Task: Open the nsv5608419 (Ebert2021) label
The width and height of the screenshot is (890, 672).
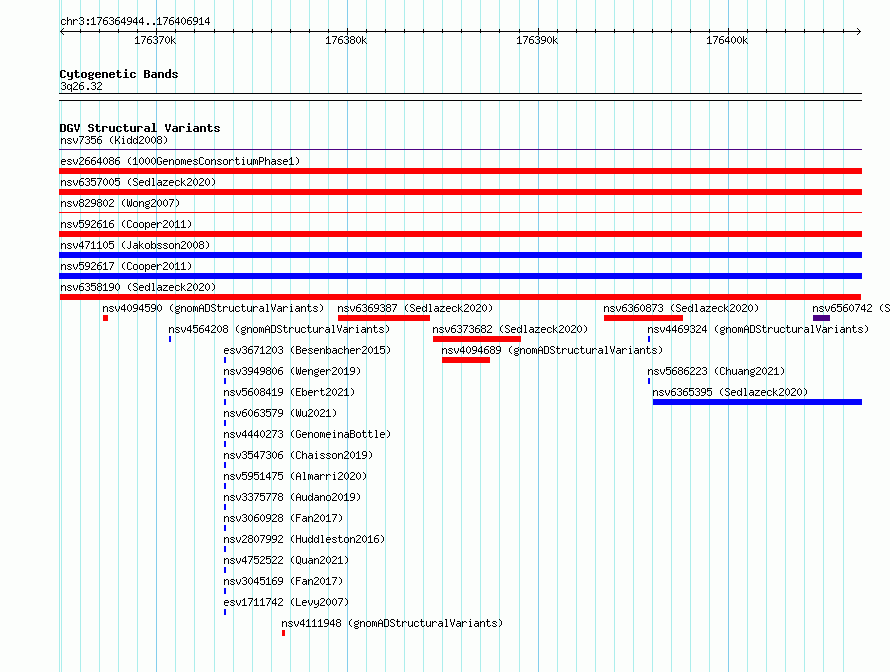Action: pos(289,392)
